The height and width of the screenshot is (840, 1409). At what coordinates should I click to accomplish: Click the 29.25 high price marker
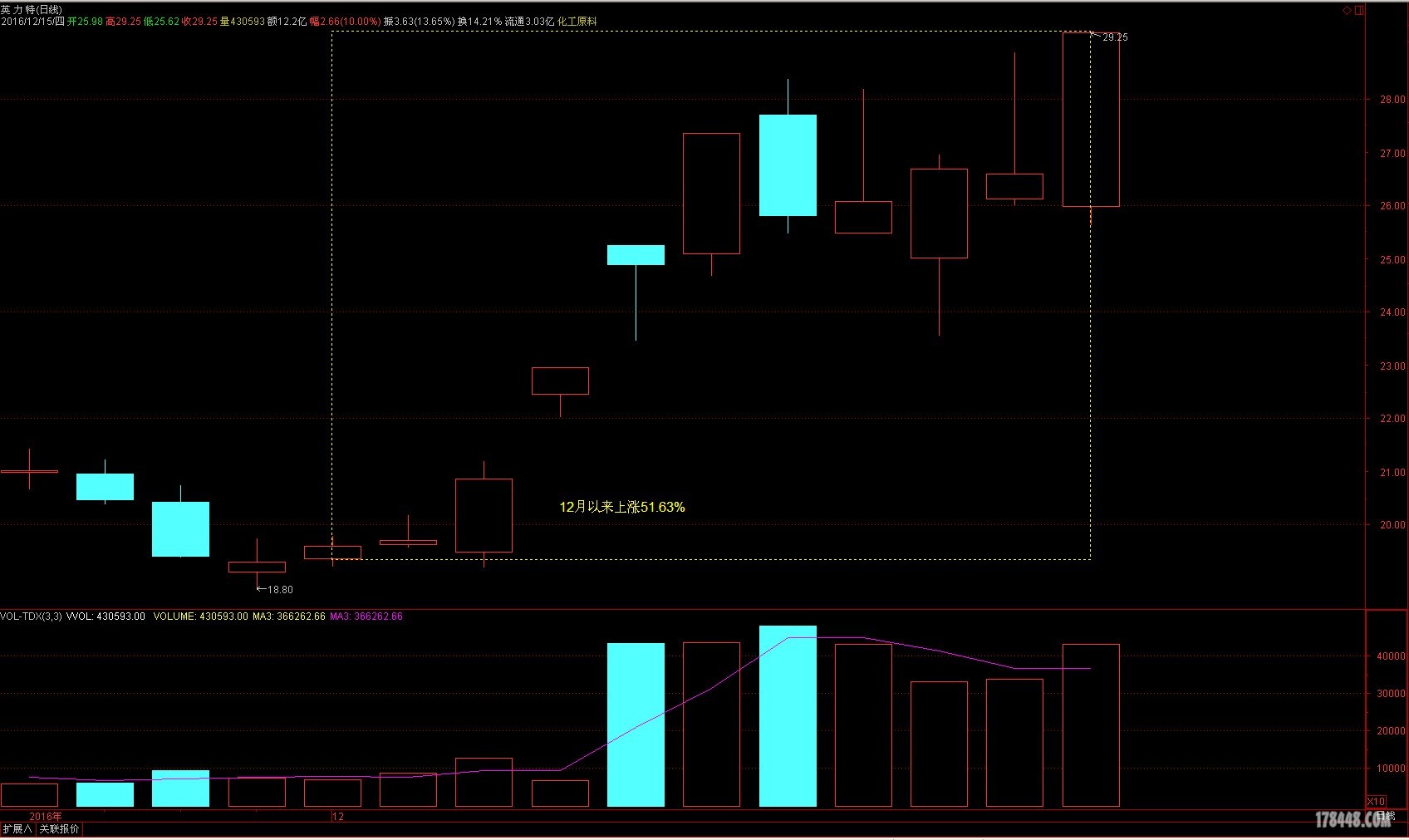coord(1115,37)
